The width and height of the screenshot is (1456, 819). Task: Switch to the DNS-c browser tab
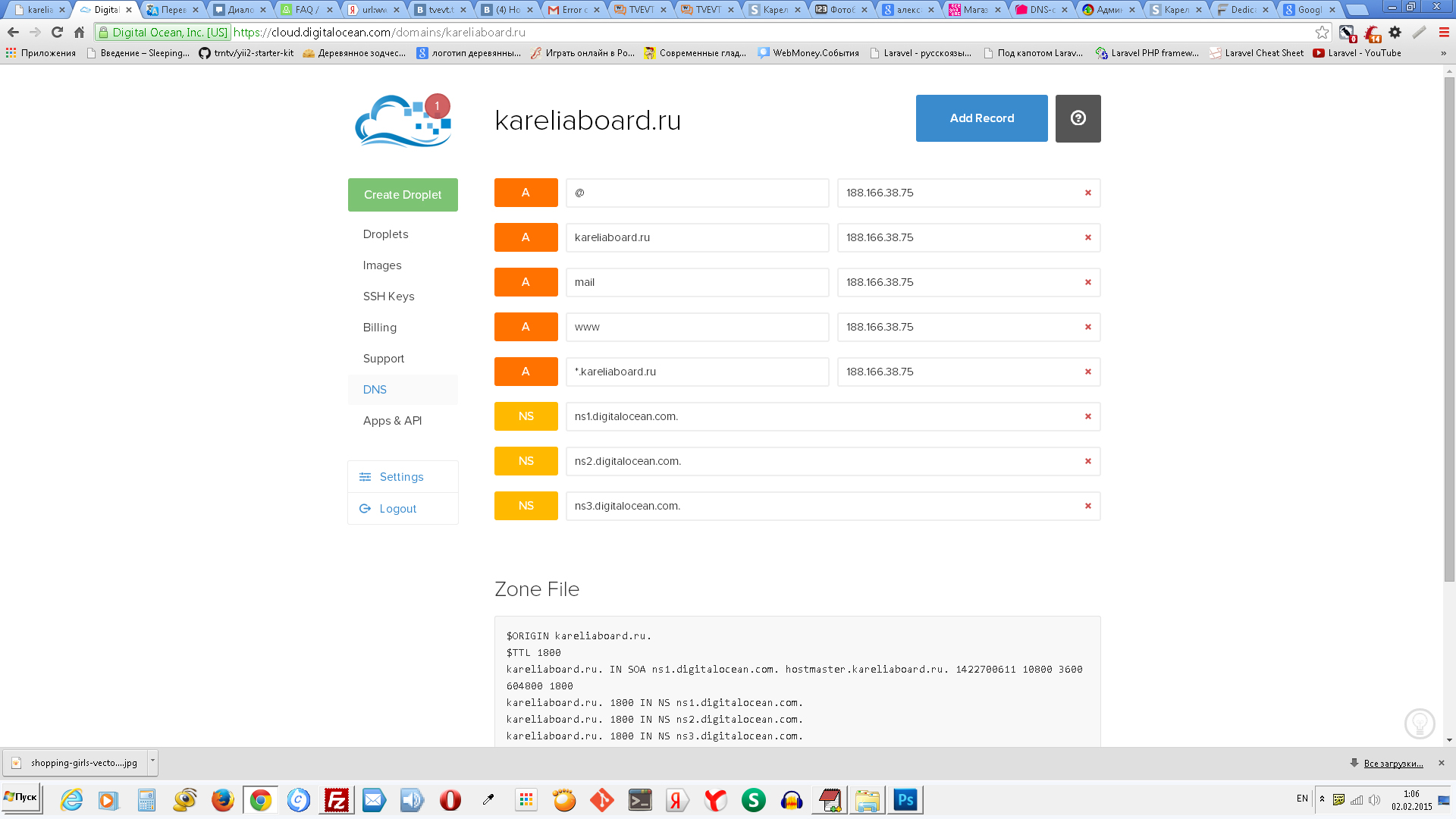[1042, 10]
